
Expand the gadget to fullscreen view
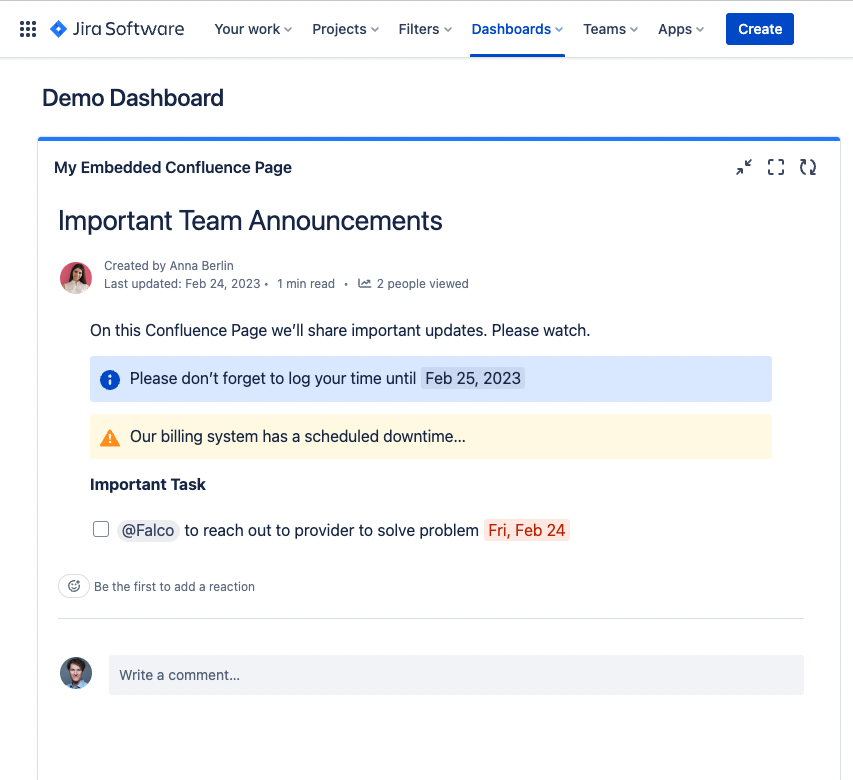pos(775,167)
